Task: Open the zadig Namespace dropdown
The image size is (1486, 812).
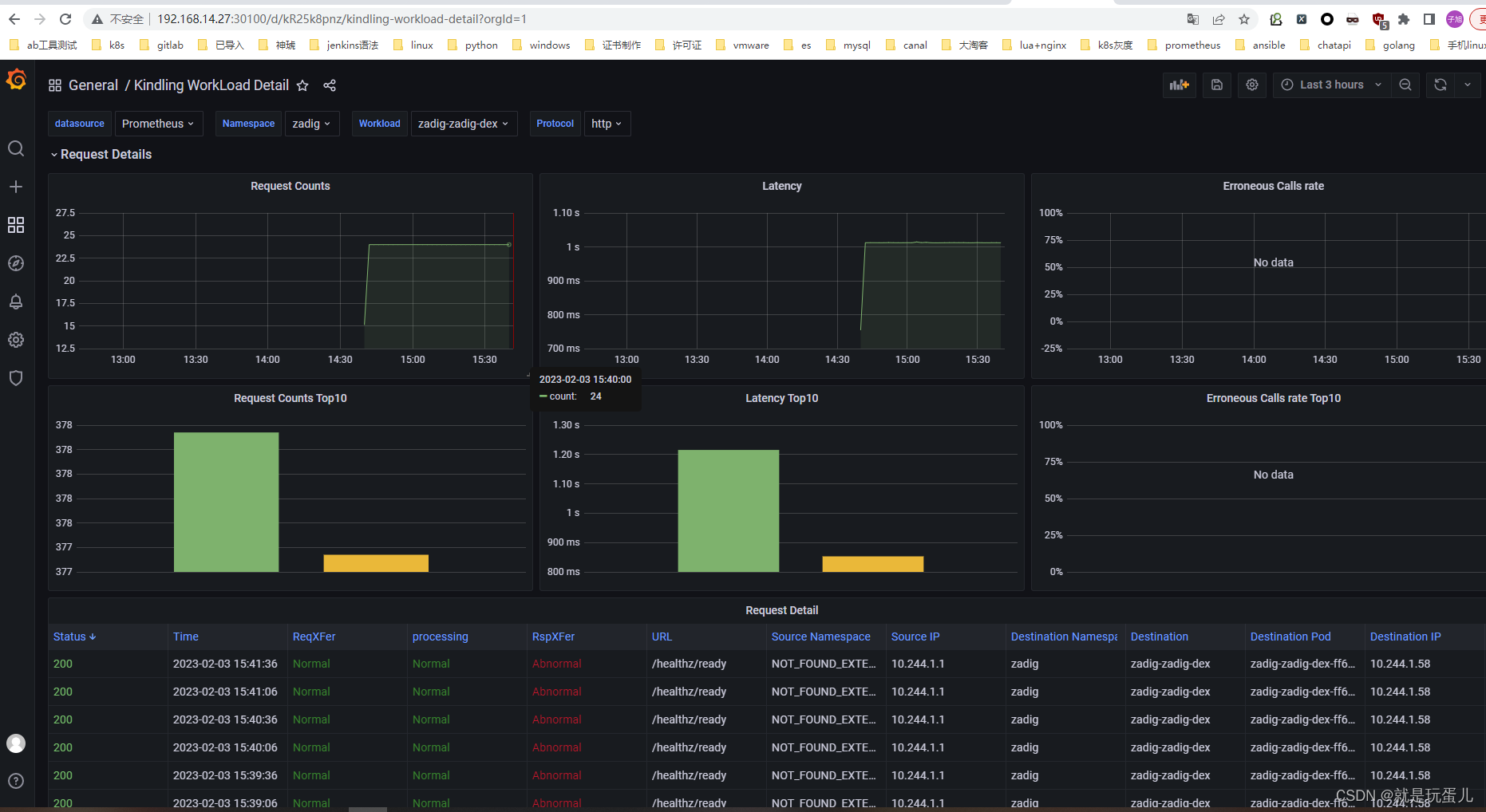Action: pyautogui.click(x=311, y=124)
